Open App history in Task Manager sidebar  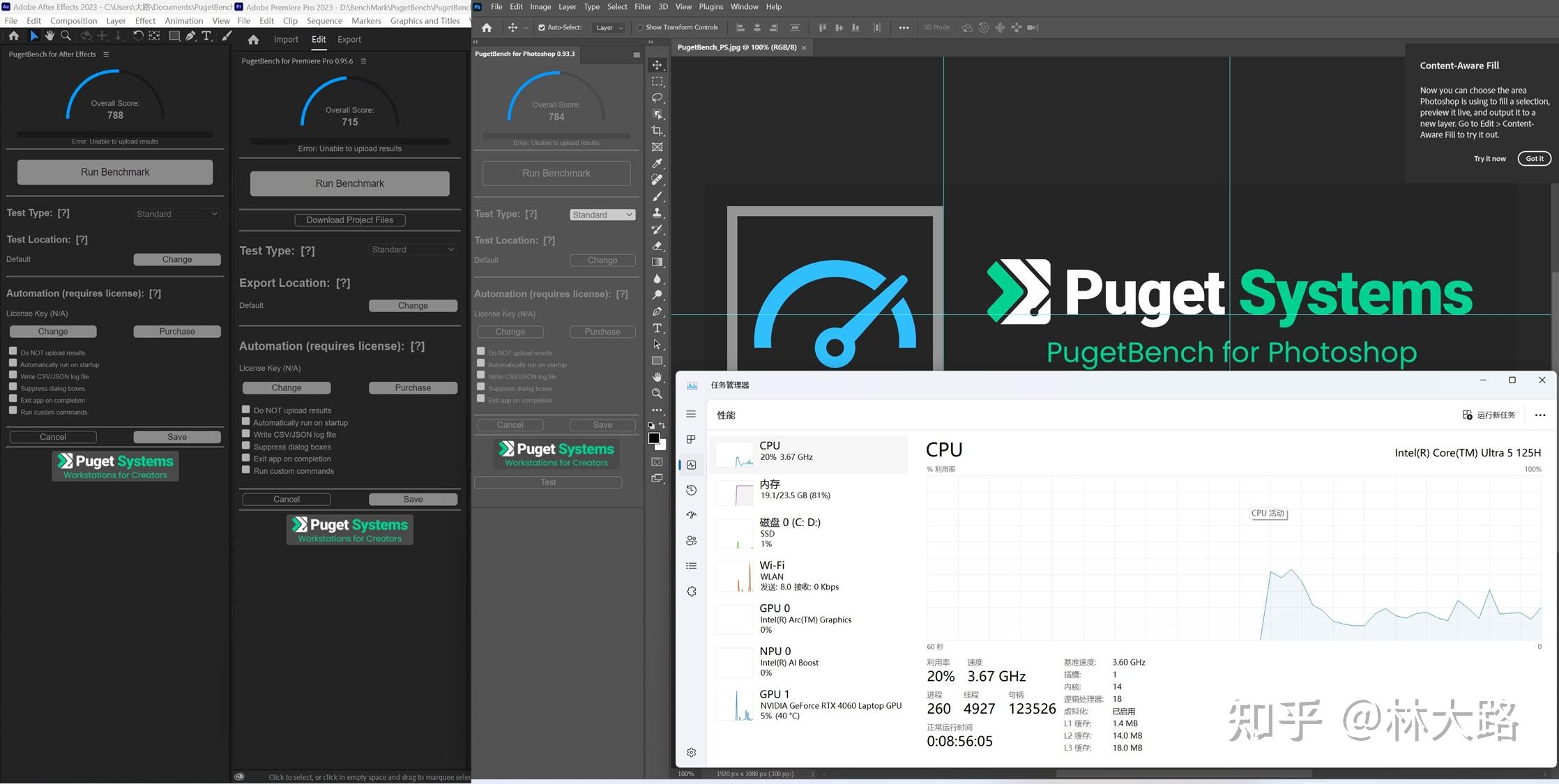coord(691,490)
